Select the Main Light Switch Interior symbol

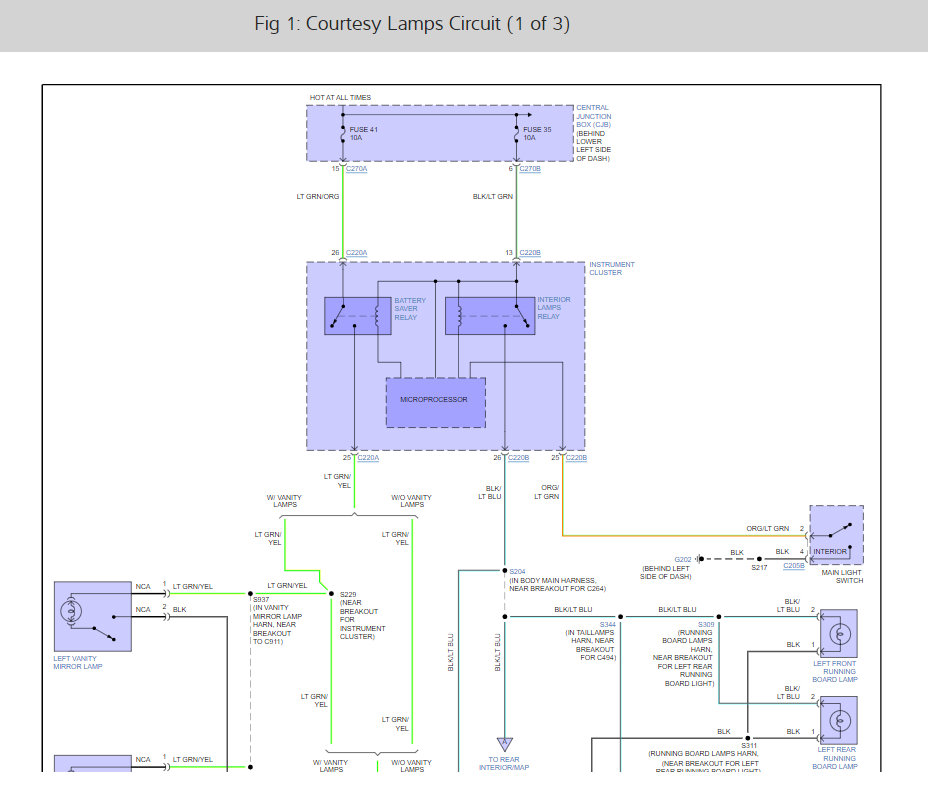click(836, 535)
